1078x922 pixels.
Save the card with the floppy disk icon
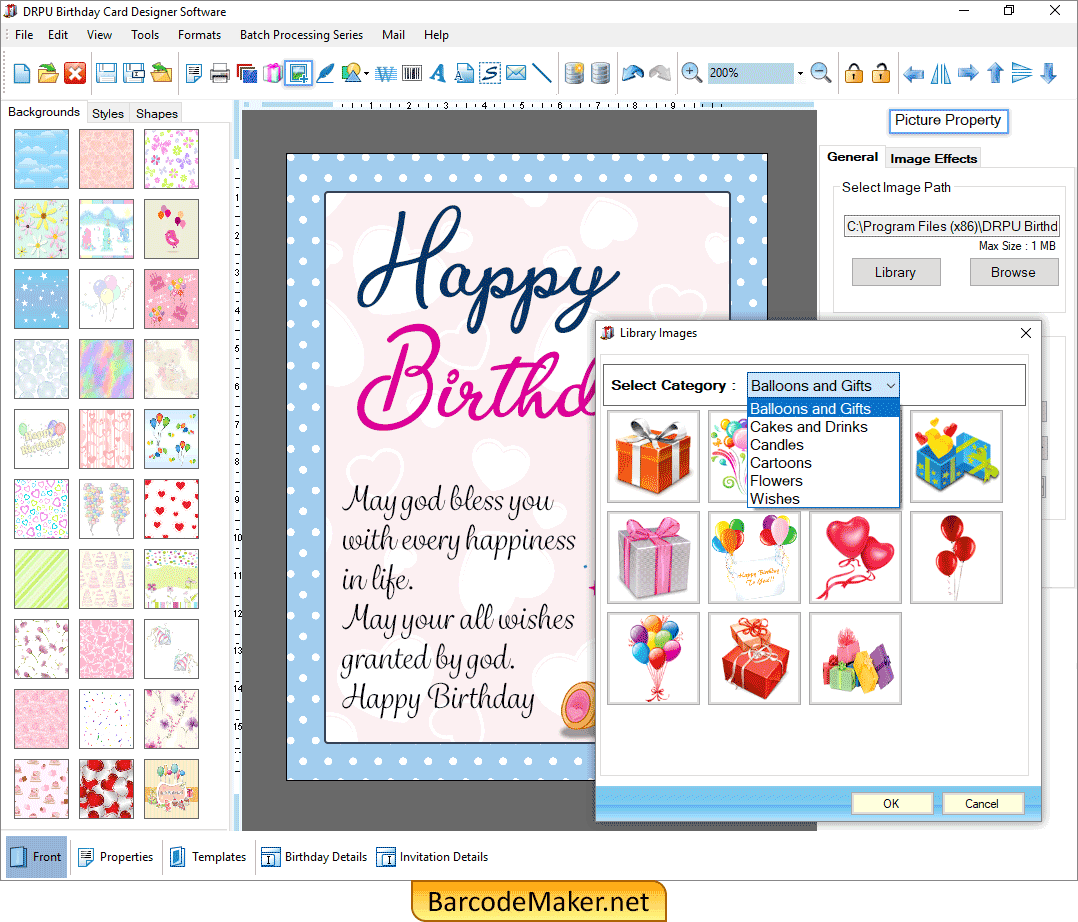click(x=106, y=73)
